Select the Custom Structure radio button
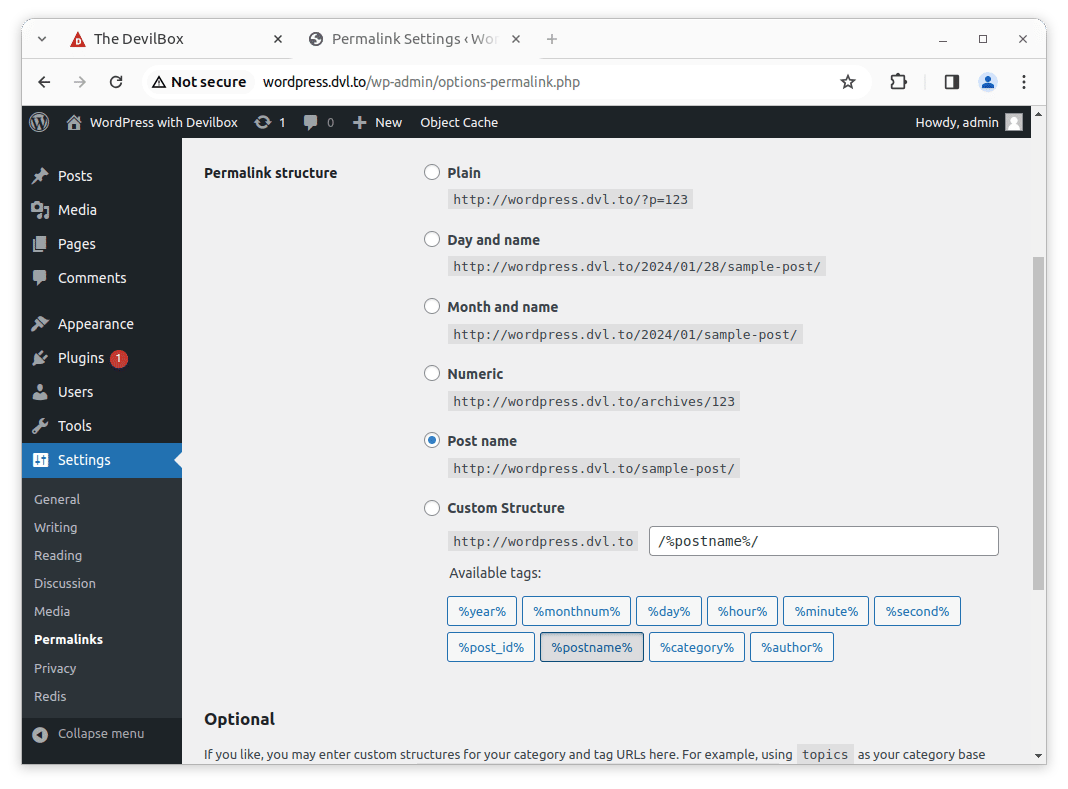 coord(432,508)
